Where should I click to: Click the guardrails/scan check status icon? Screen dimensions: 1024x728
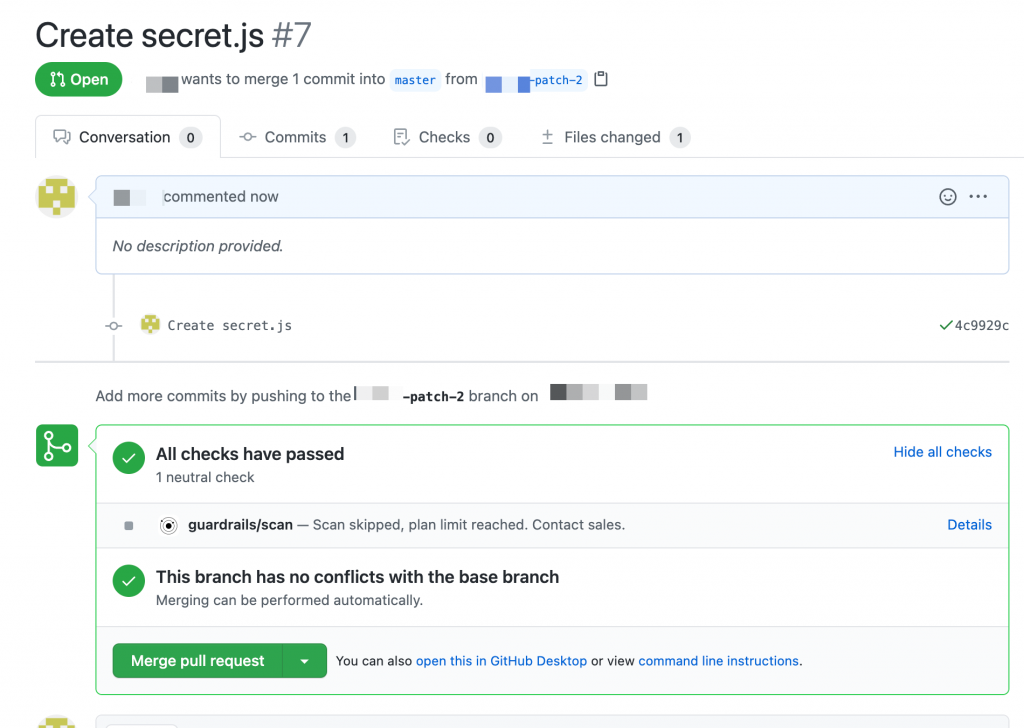click(168, 525)
